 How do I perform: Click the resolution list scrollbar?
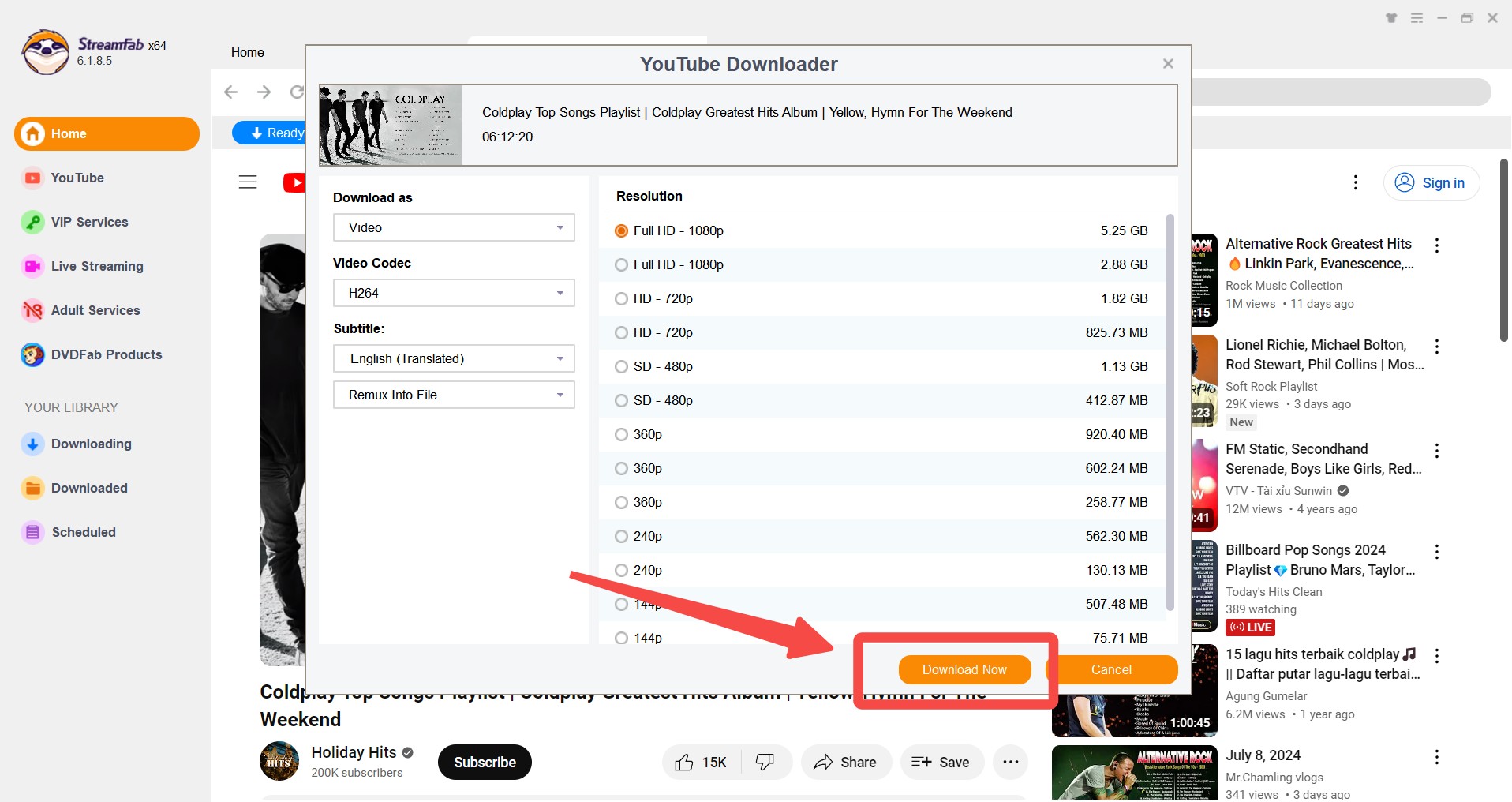(x=1170, y=410)
